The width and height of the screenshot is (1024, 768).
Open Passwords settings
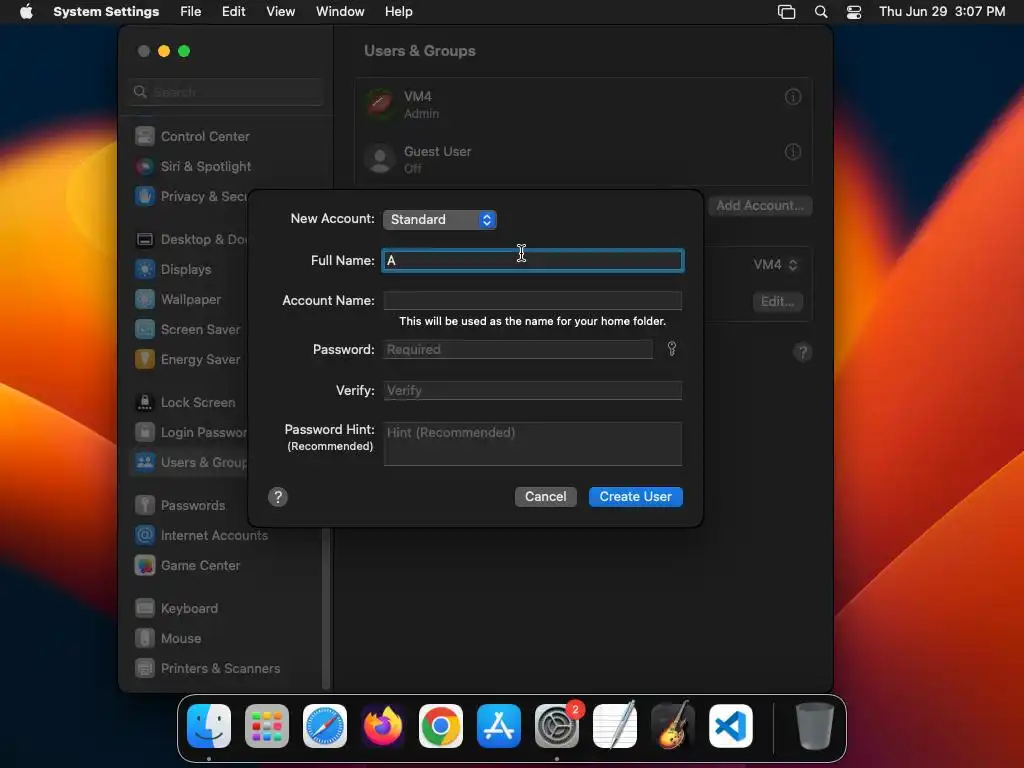(189, 506)
